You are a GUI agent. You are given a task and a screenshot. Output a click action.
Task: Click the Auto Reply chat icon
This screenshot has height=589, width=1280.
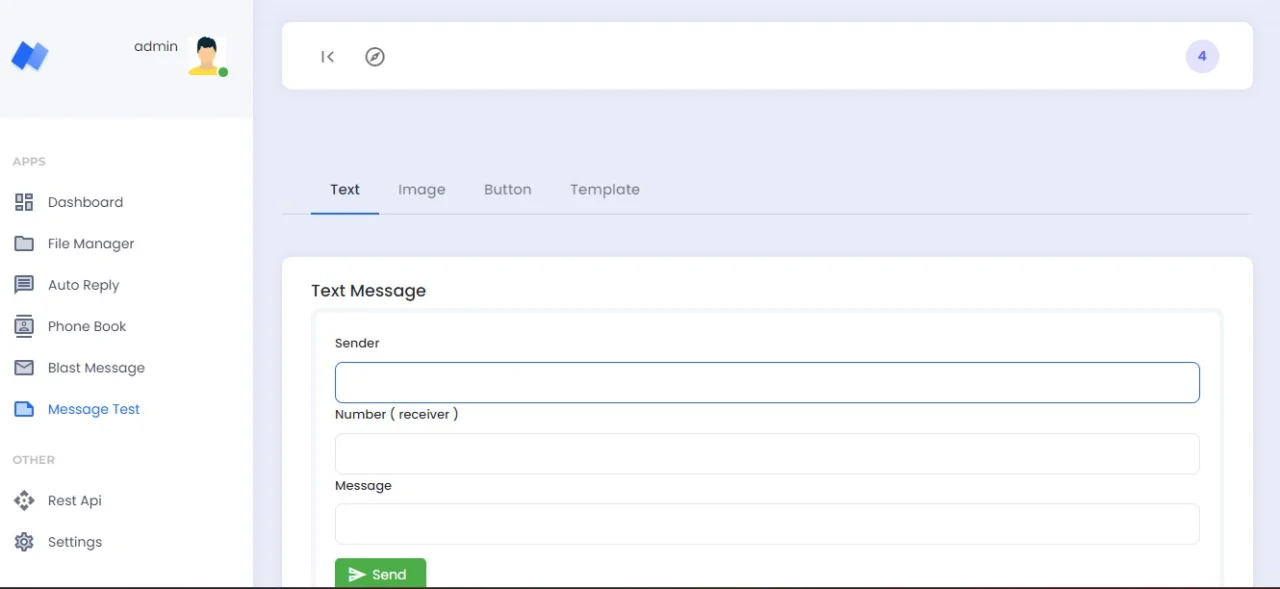tap(24, 285)
